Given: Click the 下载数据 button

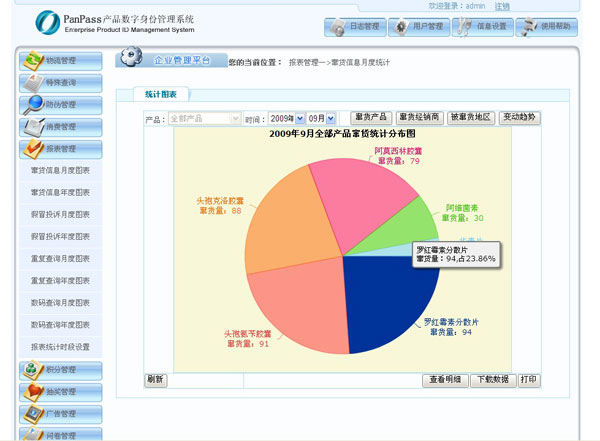Looking at the screenshot, I should pos(493,380).
